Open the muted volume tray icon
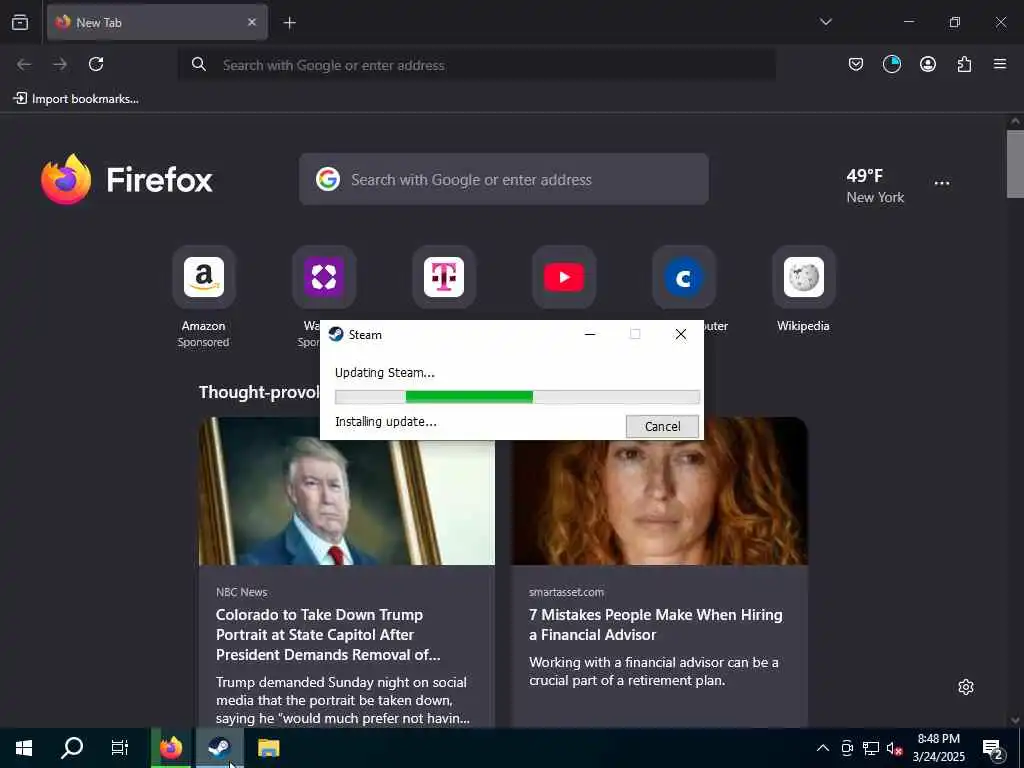1024x768 pixels. click(x=894, y=748)
